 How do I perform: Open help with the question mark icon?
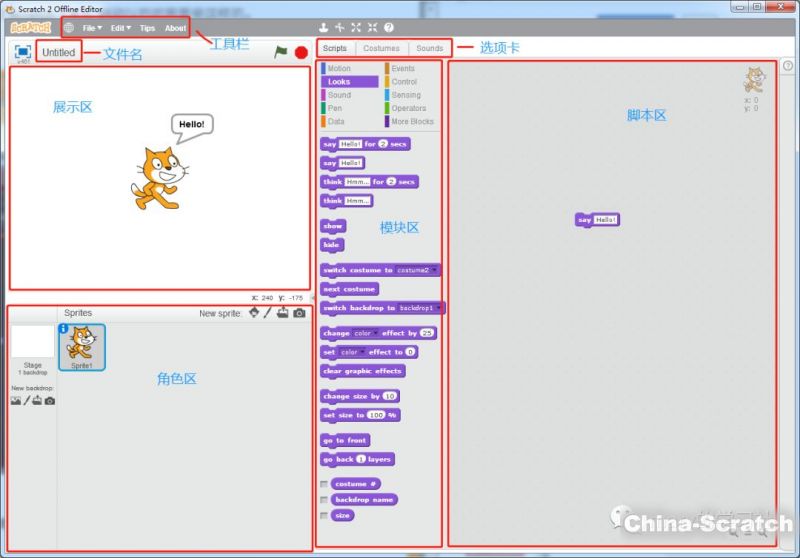[x=388, y=27]
